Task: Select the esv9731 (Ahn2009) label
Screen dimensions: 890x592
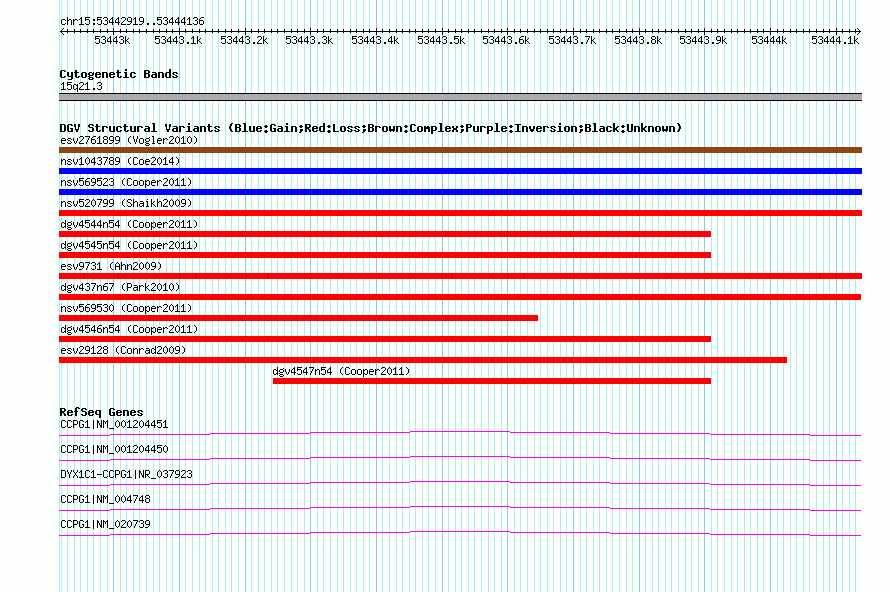Action: coord(111,266)
